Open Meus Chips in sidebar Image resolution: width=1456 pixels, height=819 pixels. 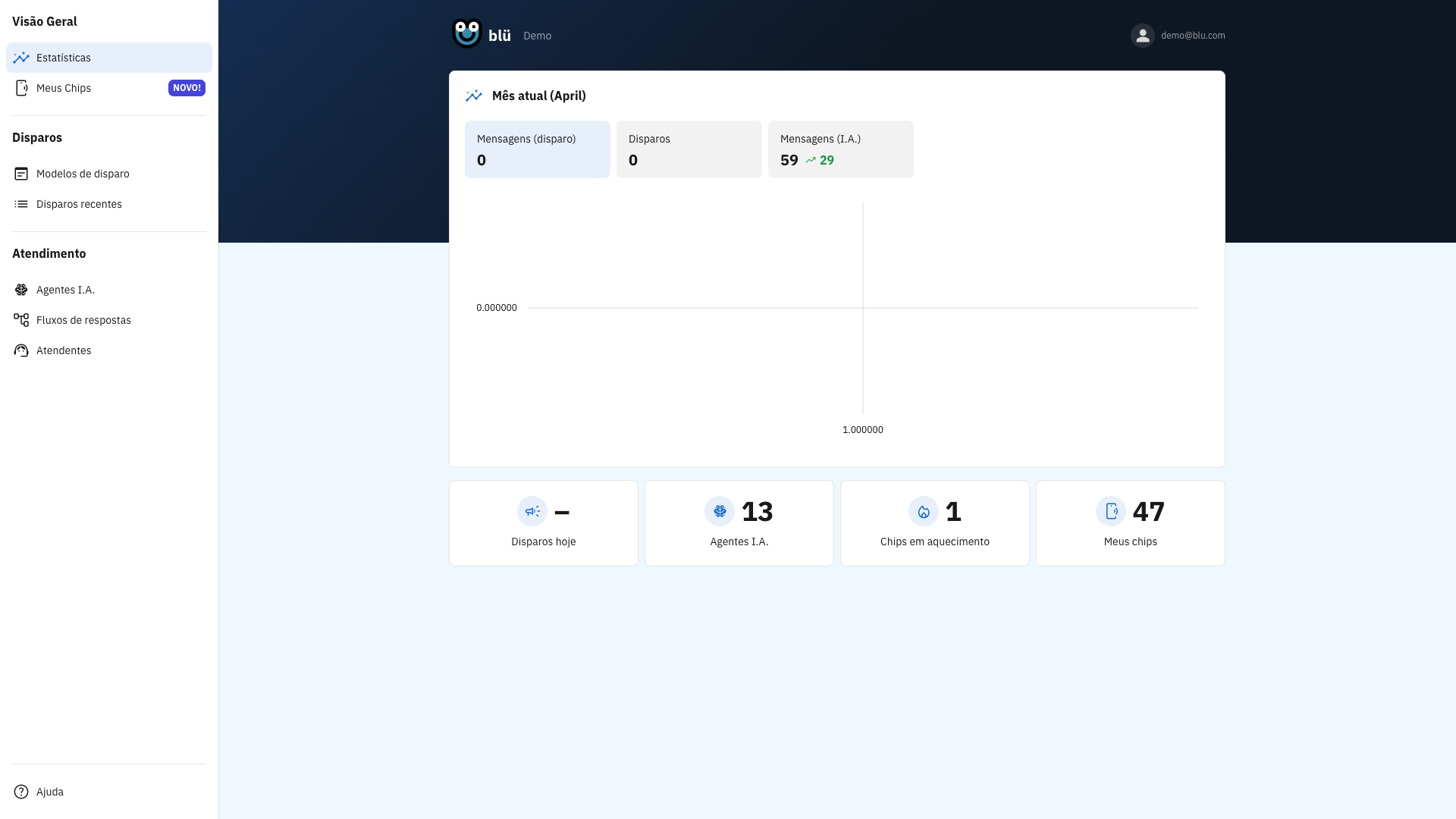pyautogui.click(x=64, y=88)
